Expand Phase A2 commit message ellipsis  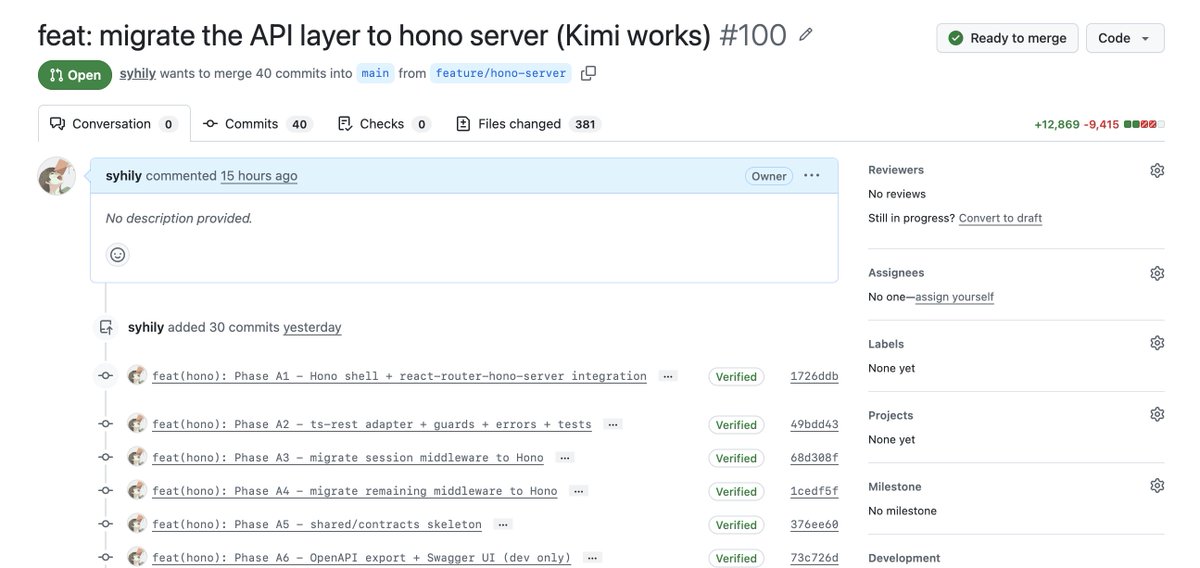pyautogui.click(x=613, y=424)
